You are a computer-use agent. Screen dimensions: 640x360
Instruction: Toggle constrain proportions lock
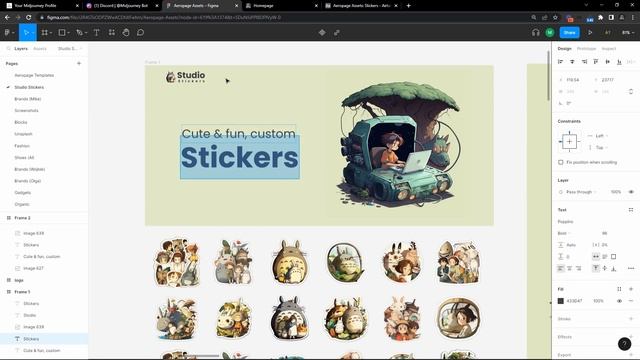(631, 91)
